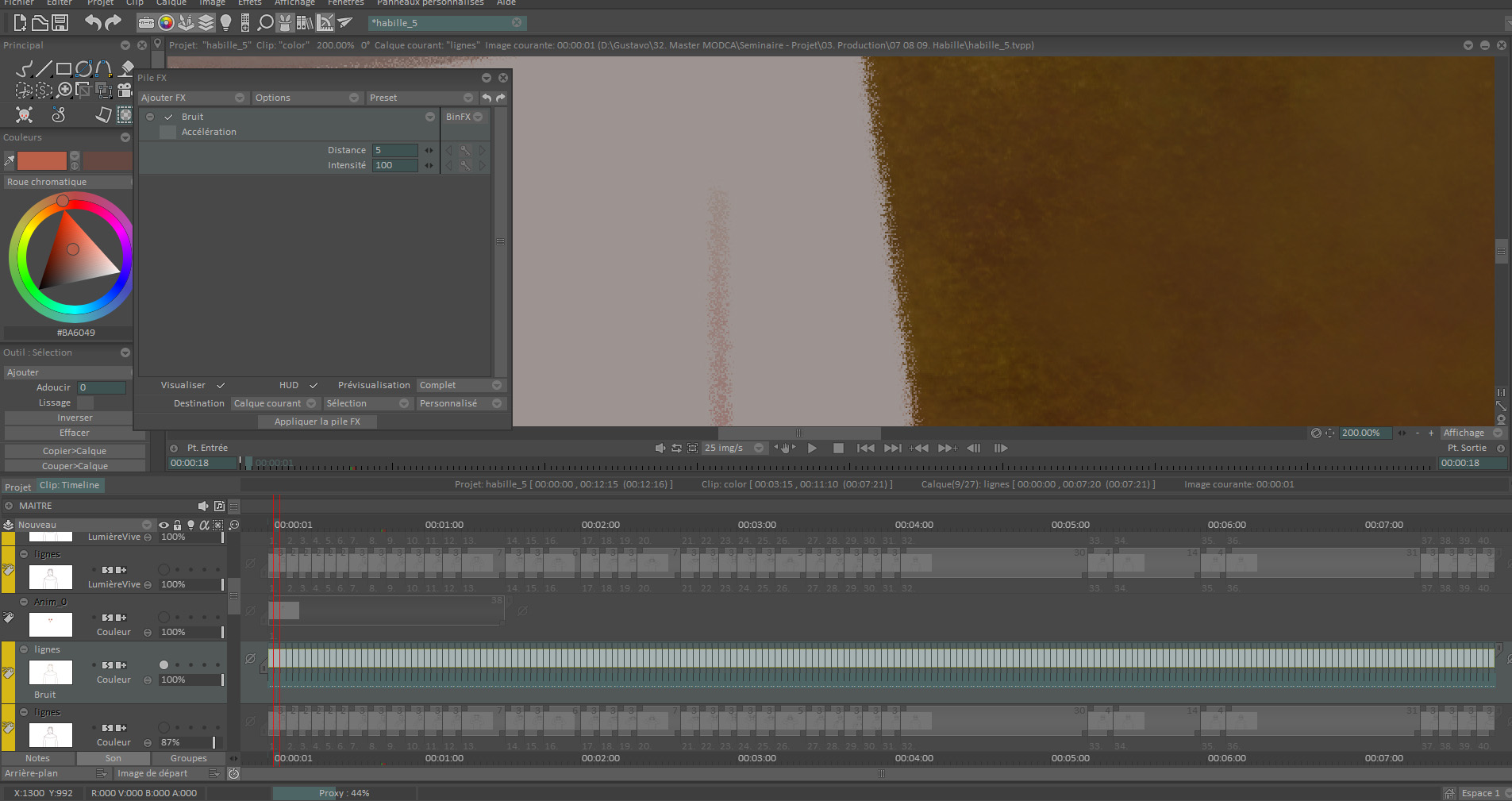Click the Distance value field

[394, 150]
